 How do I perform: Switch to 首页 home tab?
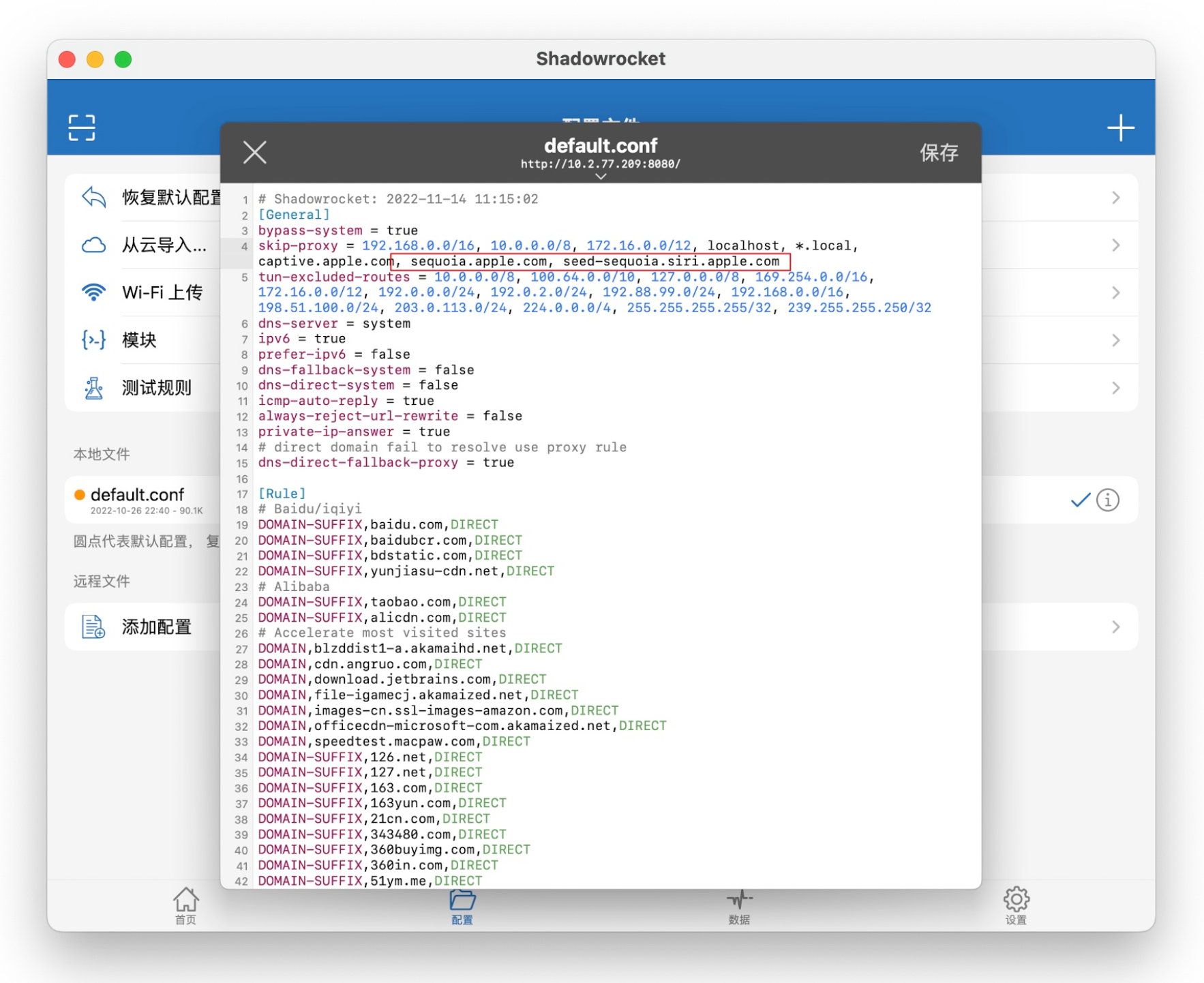coord(185,906)
